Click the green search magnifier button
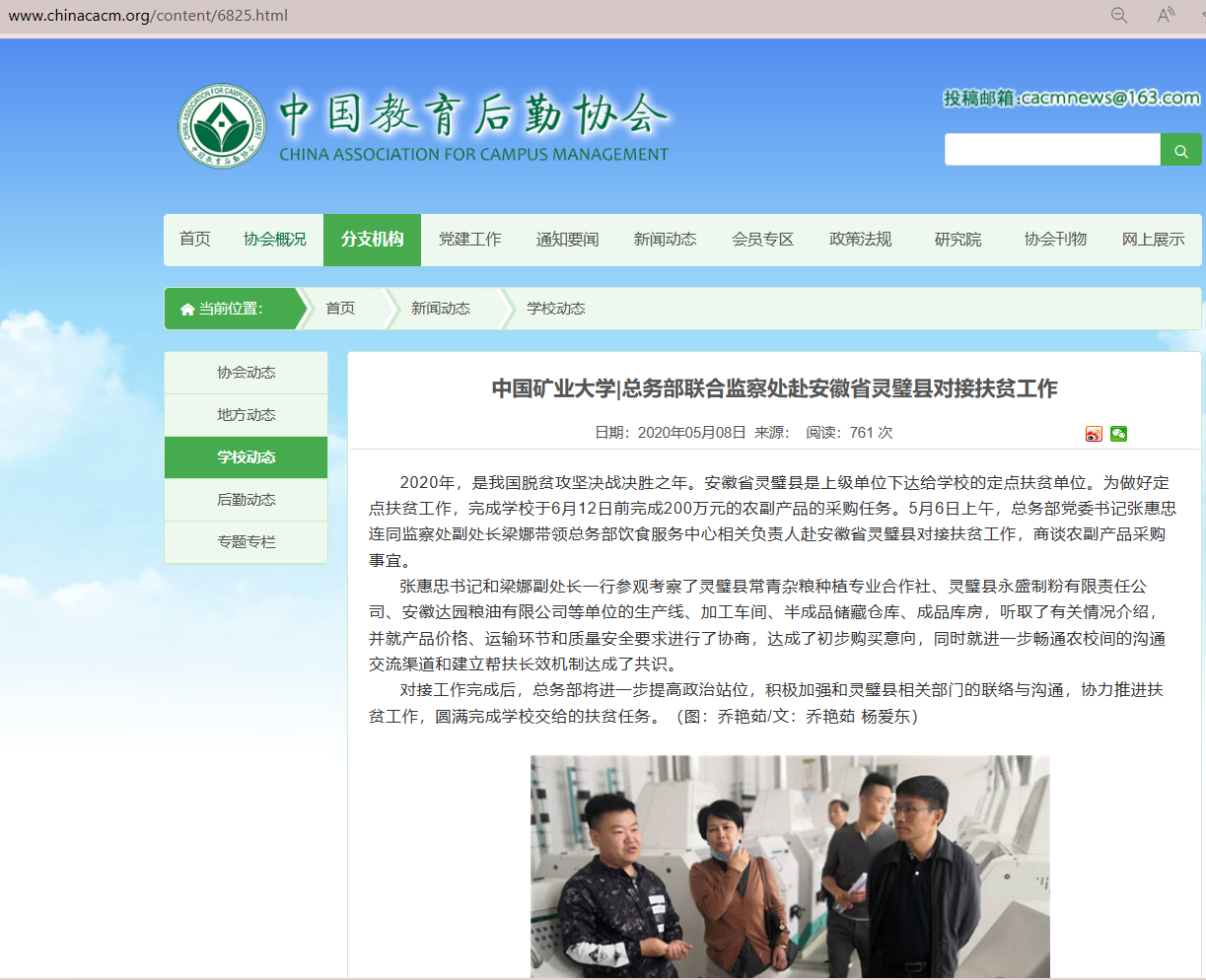 click(x=1180, y=150)
